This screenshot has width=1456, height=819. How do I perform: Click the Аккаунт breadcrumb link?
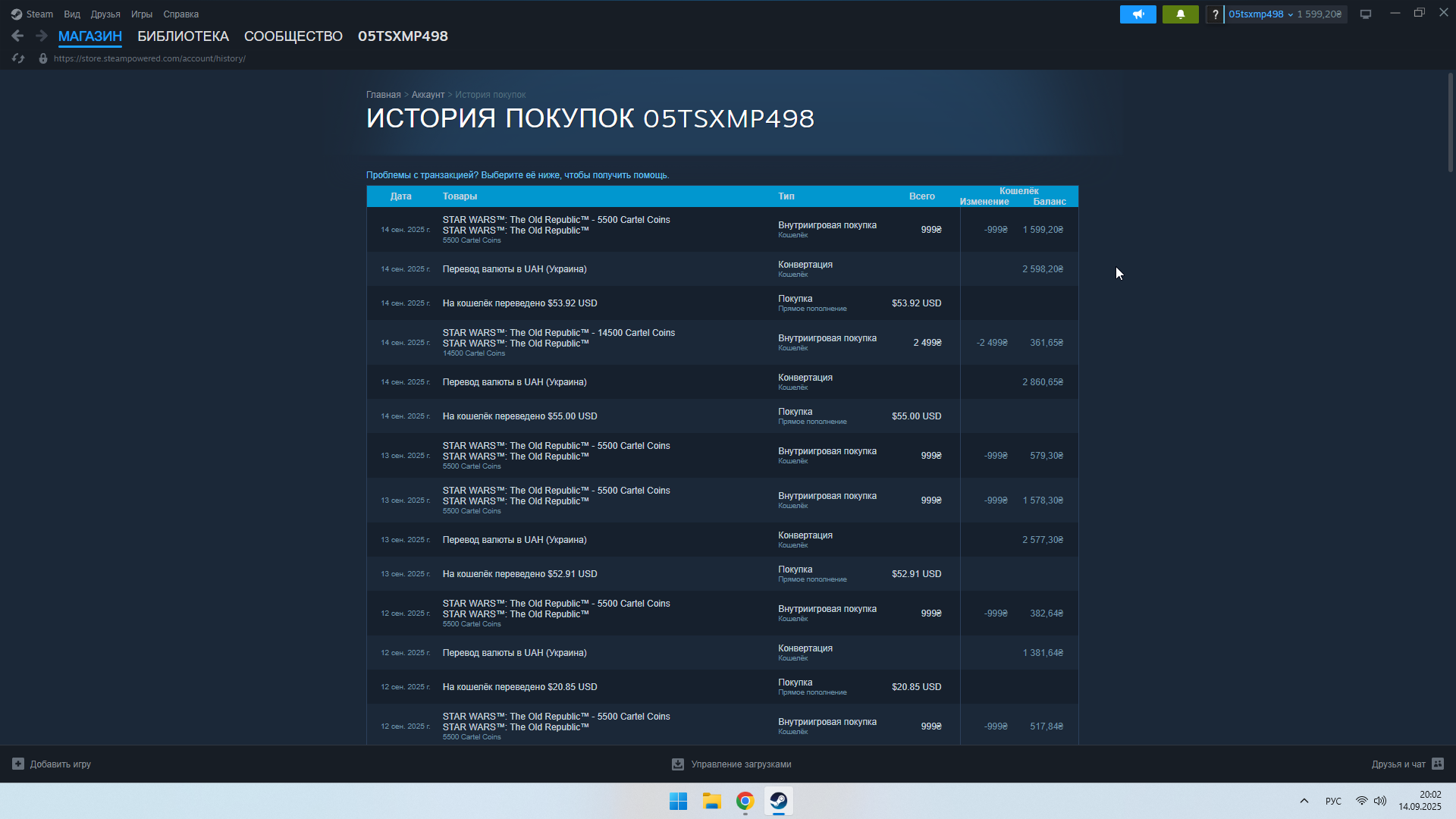428,95
